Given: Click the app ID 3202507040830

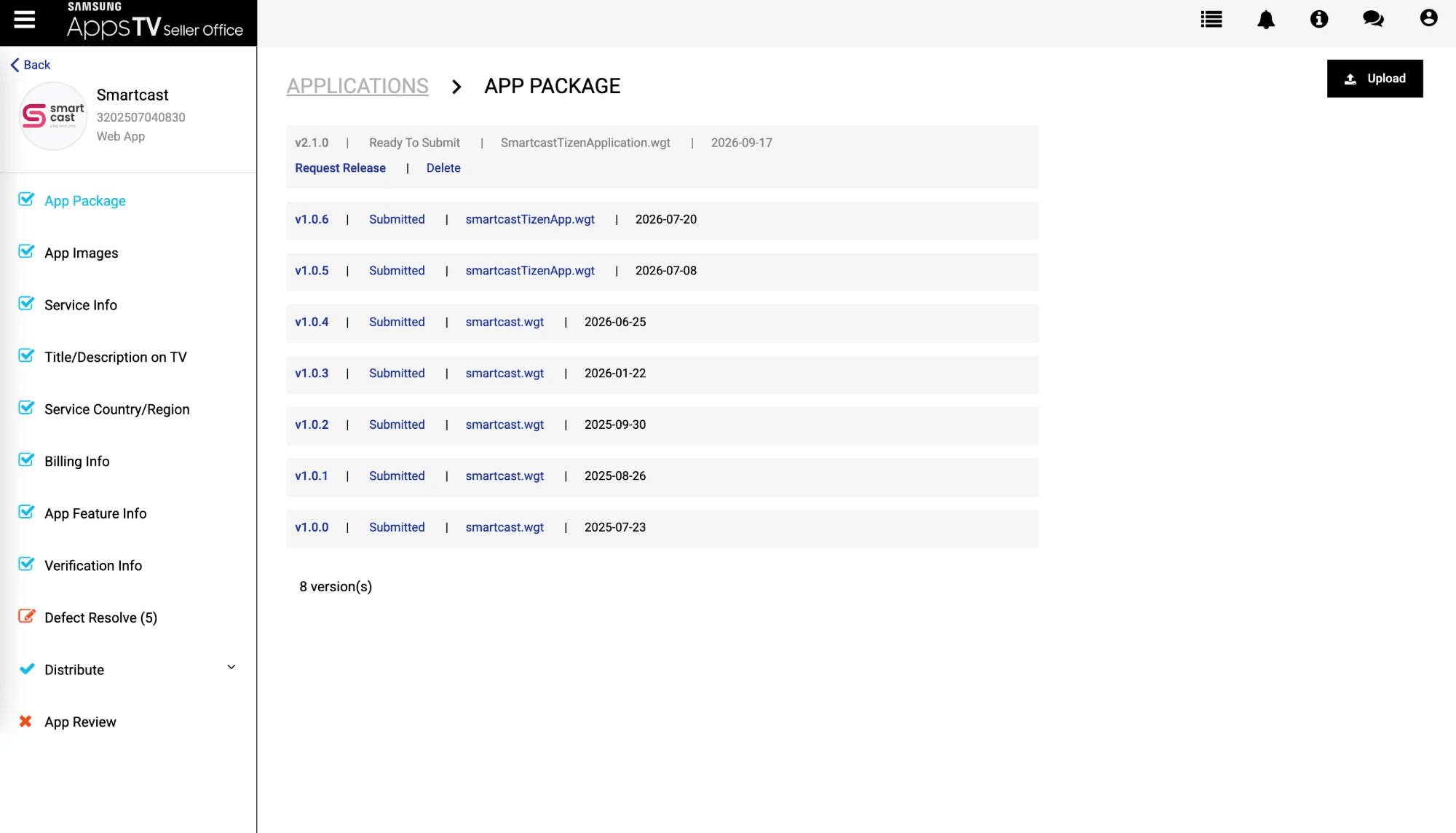Looking at the screenshot, I should point(141,117).
